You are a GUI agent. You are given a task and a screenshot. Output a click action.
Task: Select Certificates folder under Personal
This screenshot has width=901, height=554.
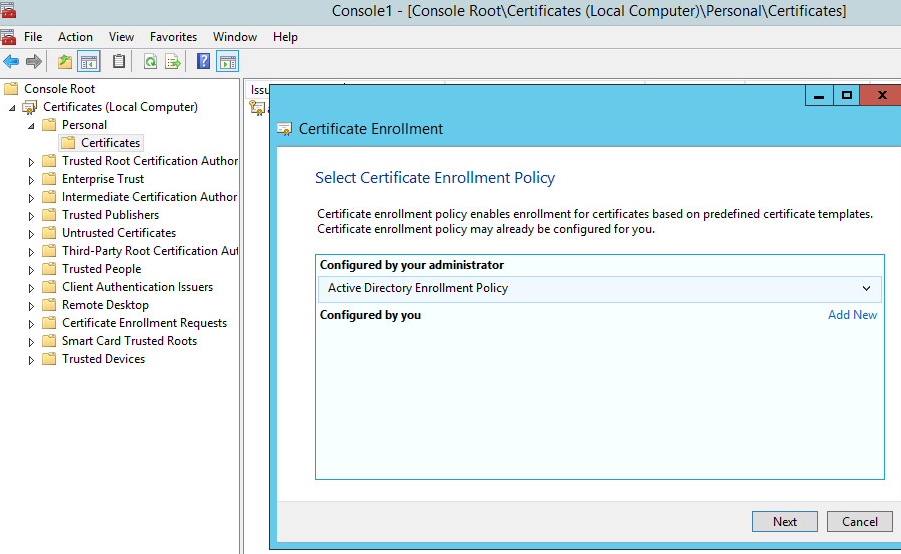click(x=110, y=143)
